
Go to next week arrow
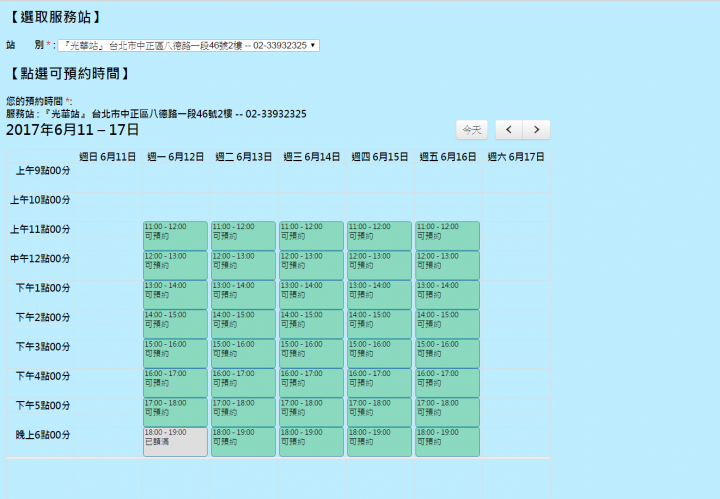pyautogui.click(x=536, y=130)
